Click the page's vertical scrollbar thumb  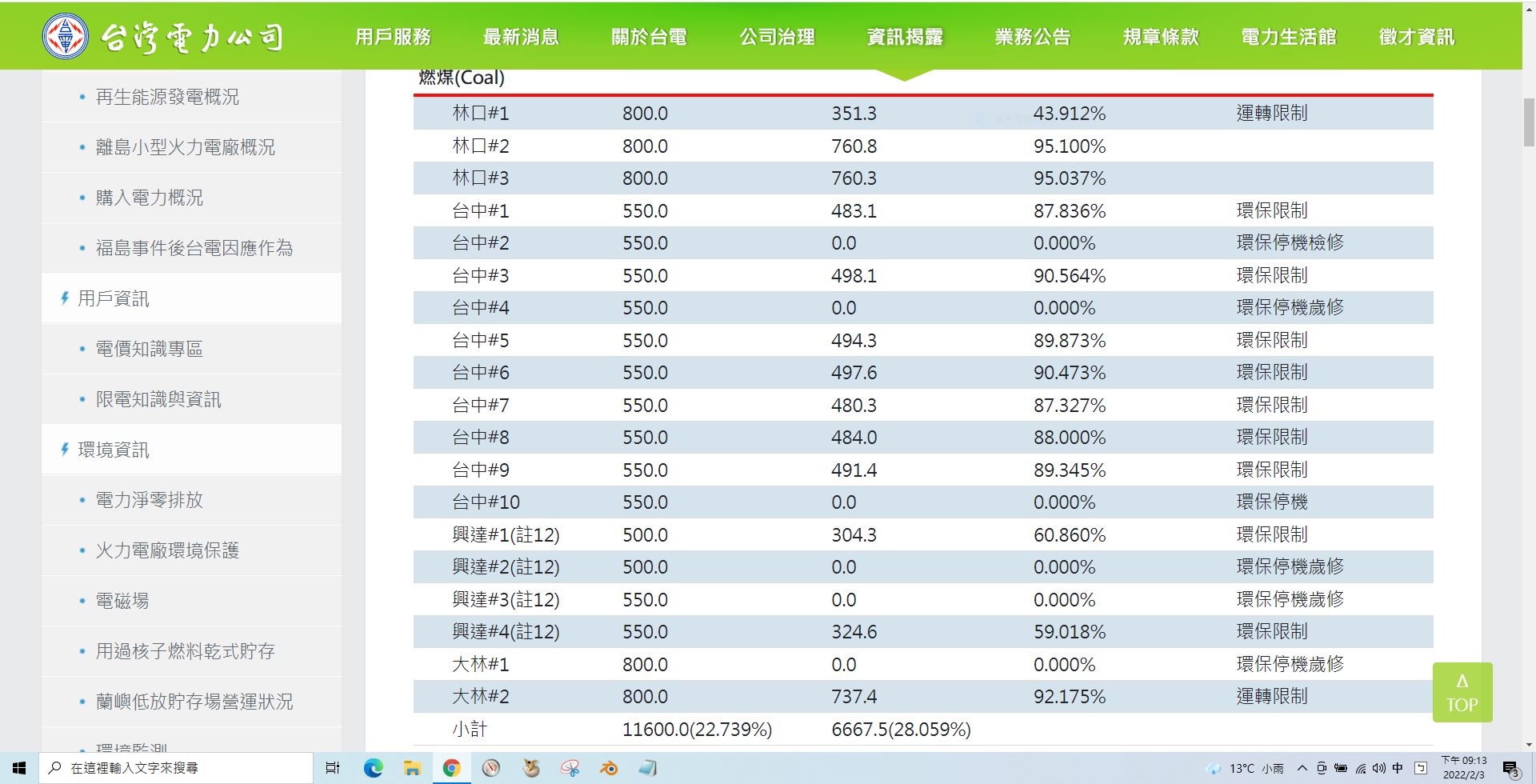1529,122
